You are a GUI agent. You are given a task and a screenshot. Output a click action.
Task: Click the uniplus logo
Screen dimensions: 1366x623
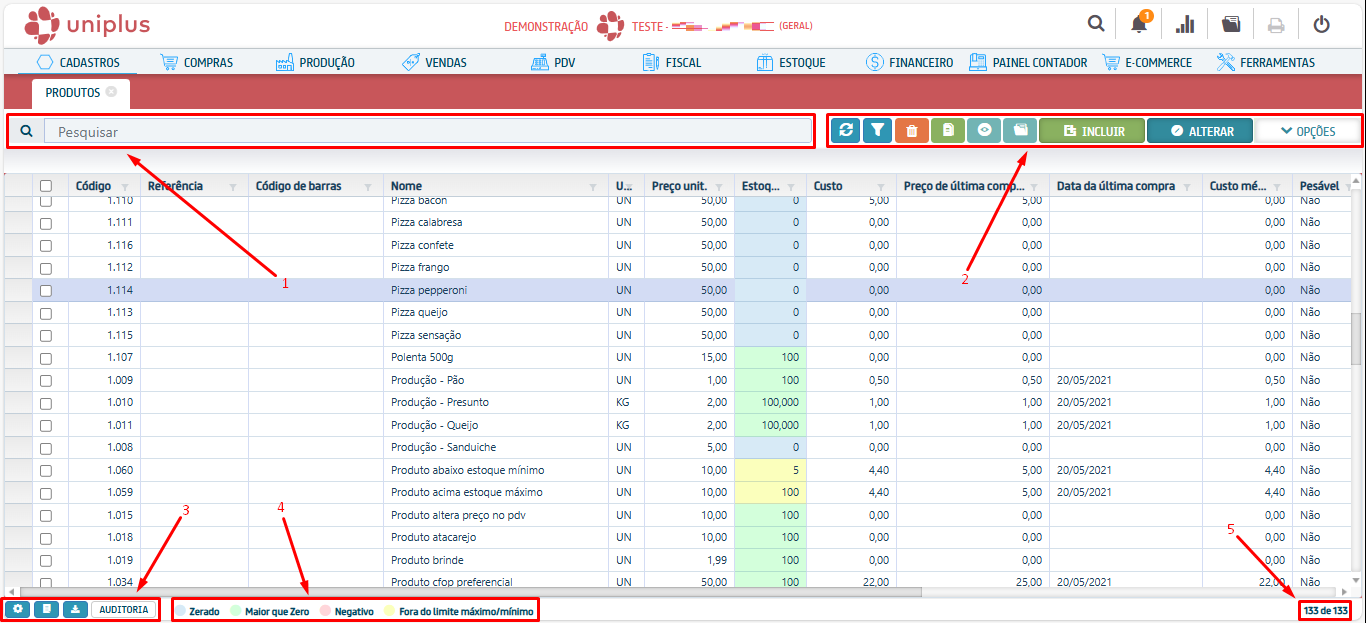86,25
